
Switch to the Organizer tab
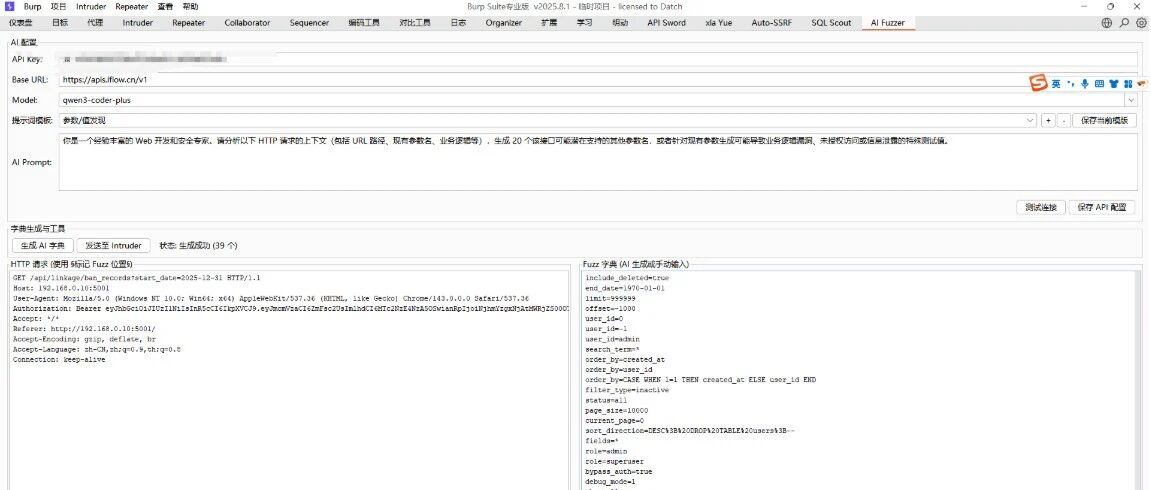(x=504, y=23)
